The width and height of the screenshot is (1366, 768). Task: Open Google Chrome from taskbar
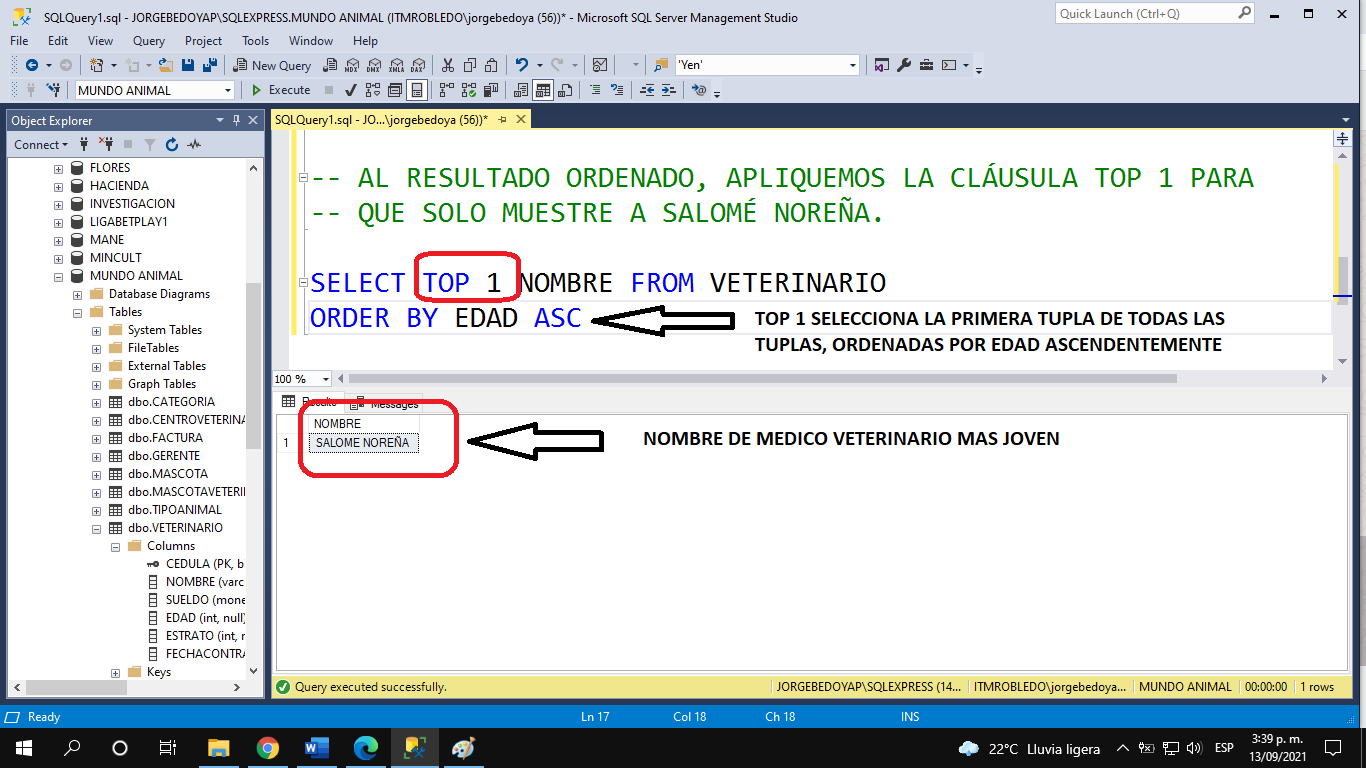(x=267, y=747)
